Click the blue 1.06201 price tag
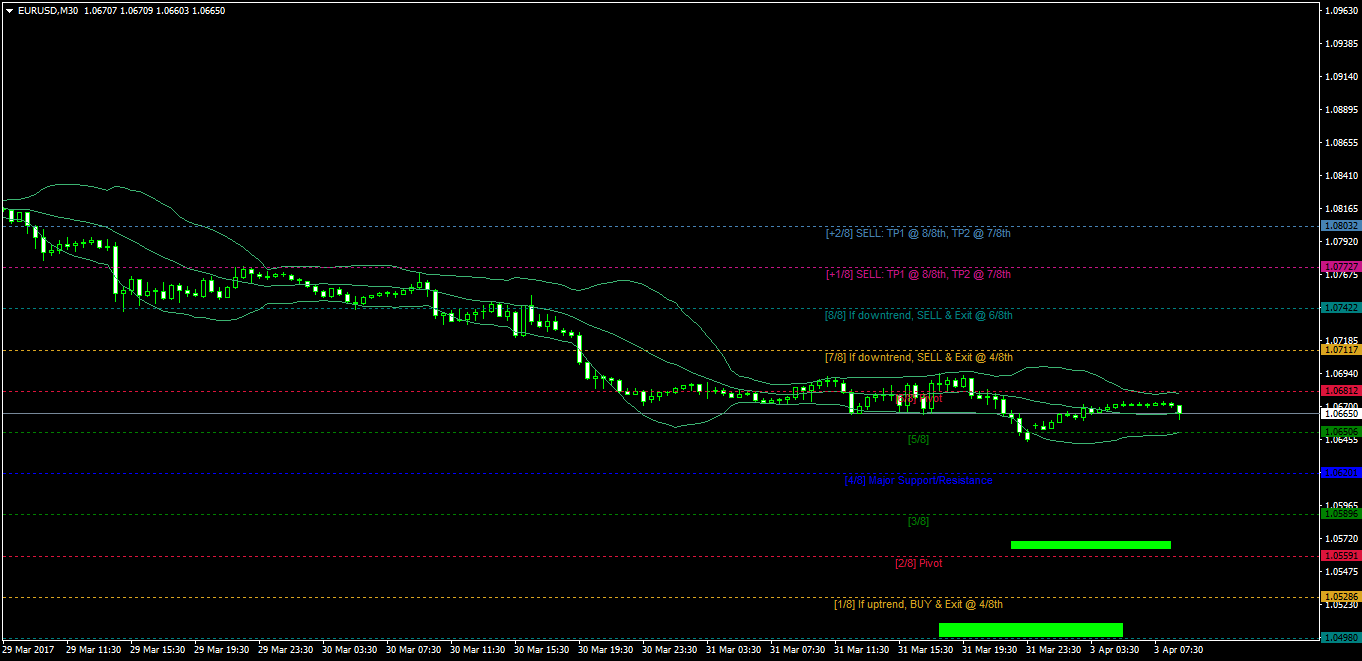1362x661 pixels. click(1340, 472)
